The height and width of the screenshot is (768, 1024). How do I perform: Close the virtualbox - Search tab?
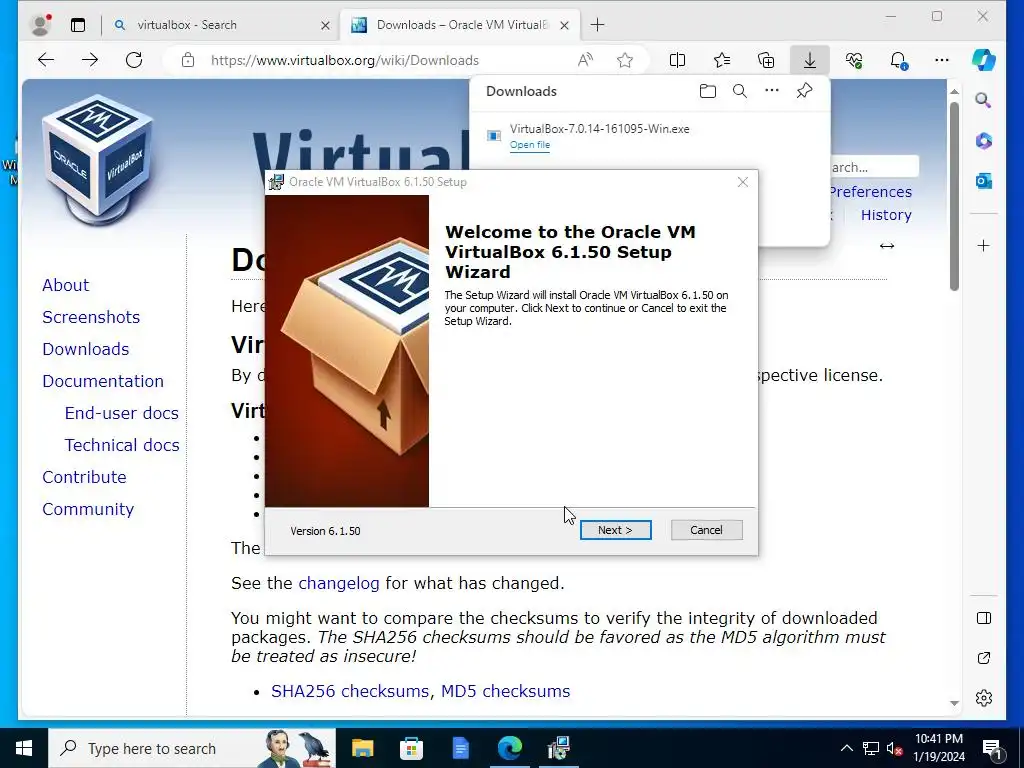(325, 25)
